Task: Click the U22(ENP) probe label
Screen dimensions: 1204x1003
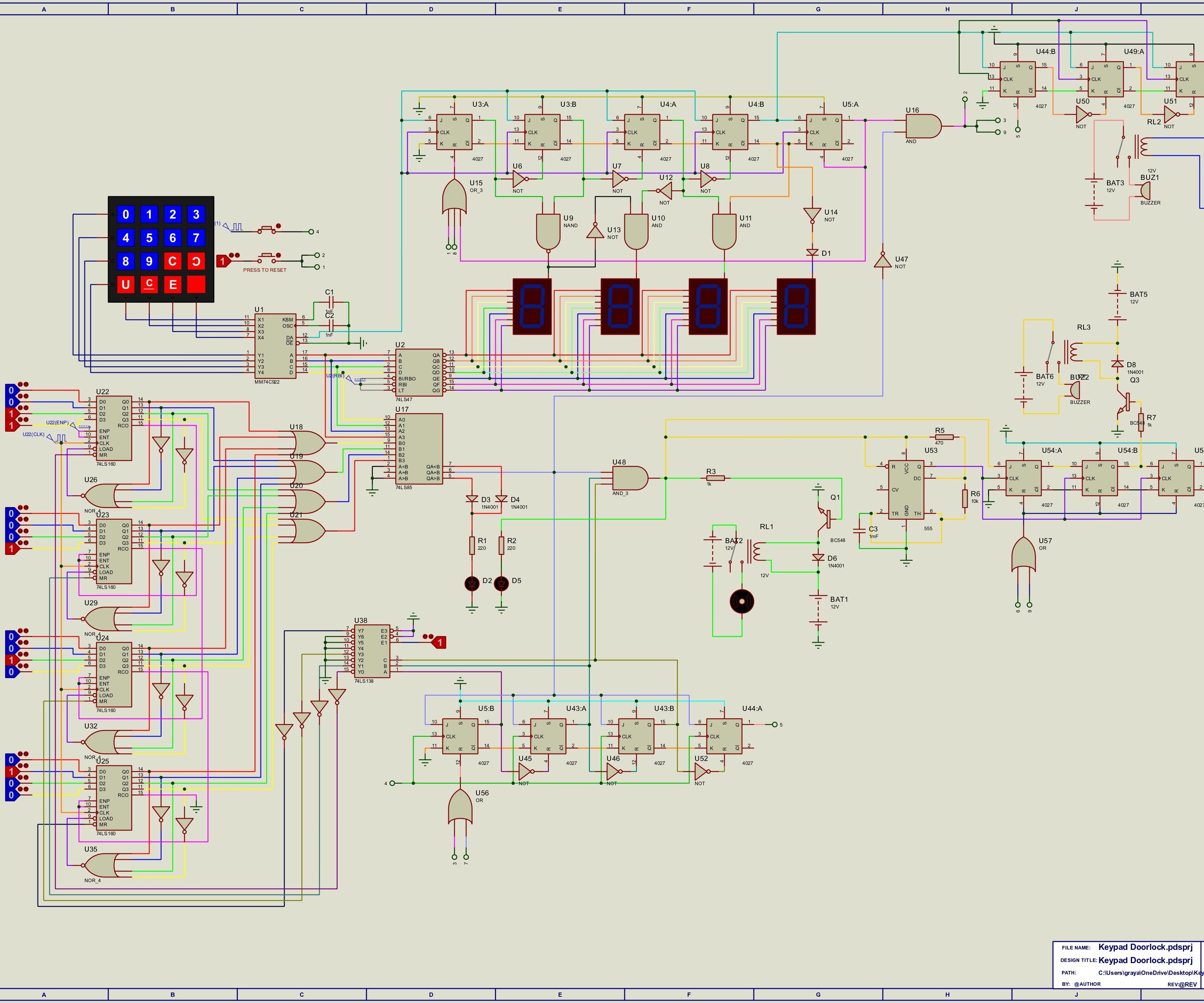Action: tap(58, 423)
